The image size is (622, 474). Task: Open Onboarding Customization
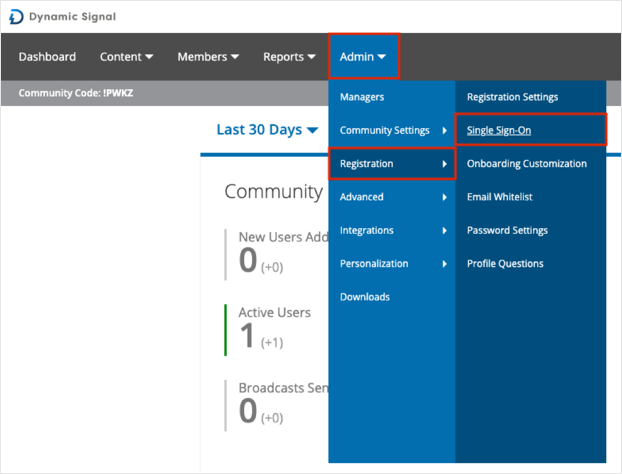click(526, 163)
